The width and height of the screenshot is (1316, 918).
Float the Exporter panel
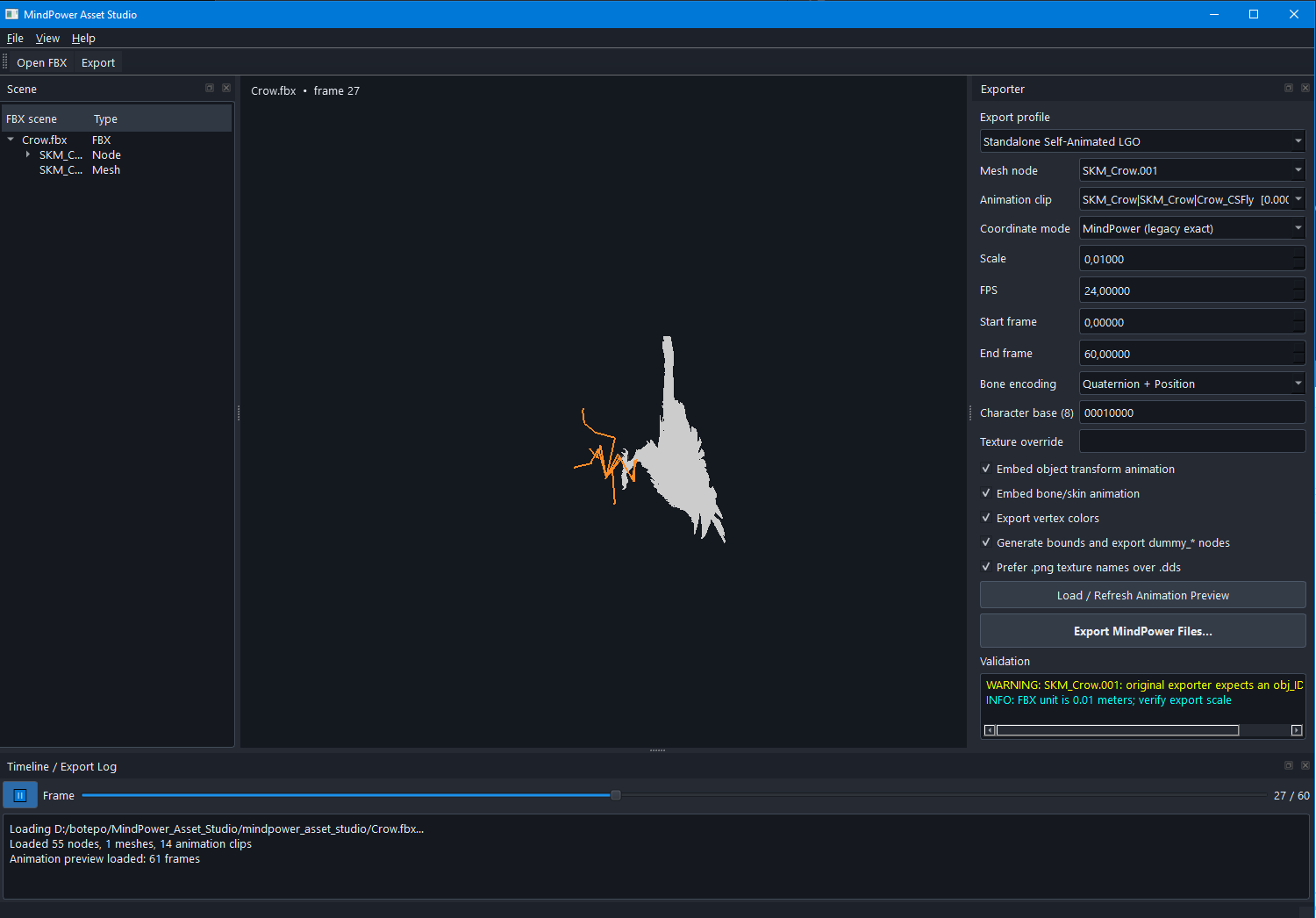point(1289,88)
